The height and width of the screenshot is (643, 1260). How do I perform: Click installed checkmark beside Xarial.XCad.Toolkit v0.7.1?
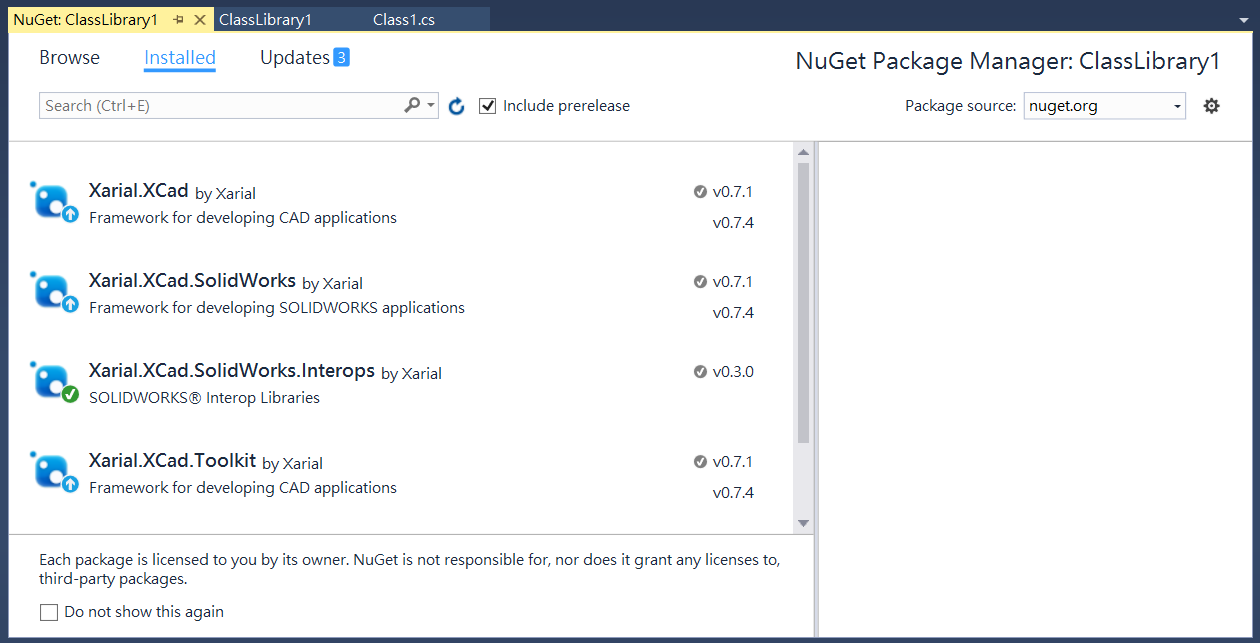[x=700, y=462]
